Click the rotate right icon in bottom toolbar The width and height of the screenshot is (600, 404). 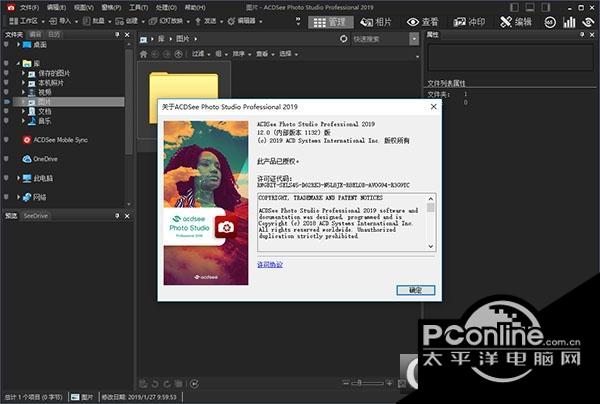[167, 383]
